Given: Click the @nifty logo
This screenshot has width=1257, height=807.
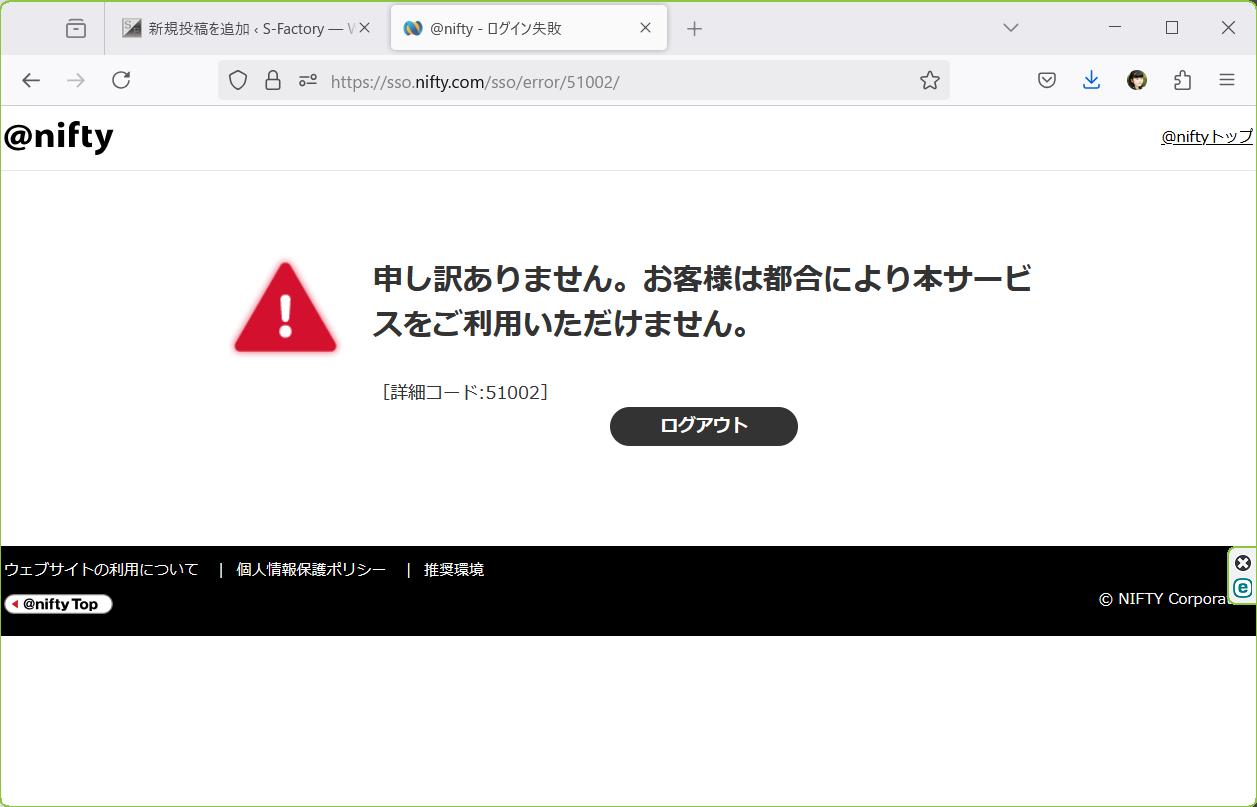Looking at the screenshot, I should [58, 137].
